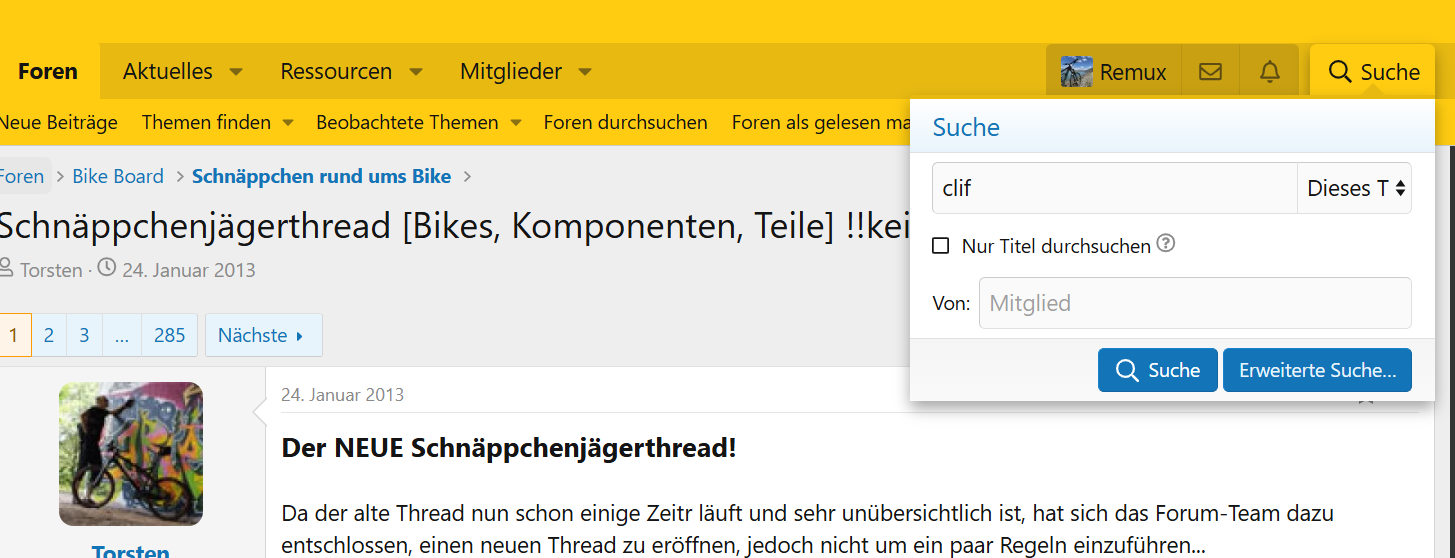Click the Remux user avatar
Screen dimensions: 1455x558
(1077, 72)
